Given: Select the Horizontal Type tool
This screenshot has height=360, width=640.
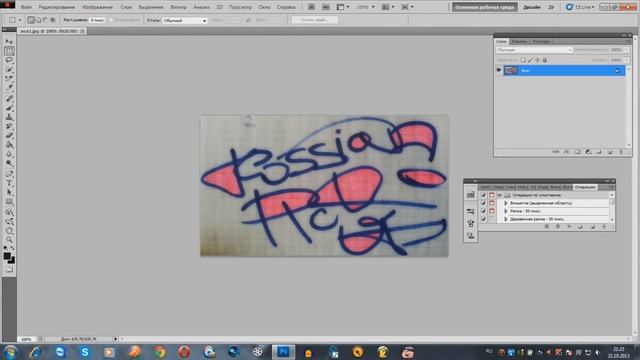Looking at the screenshot, I should tap(9, 183).
